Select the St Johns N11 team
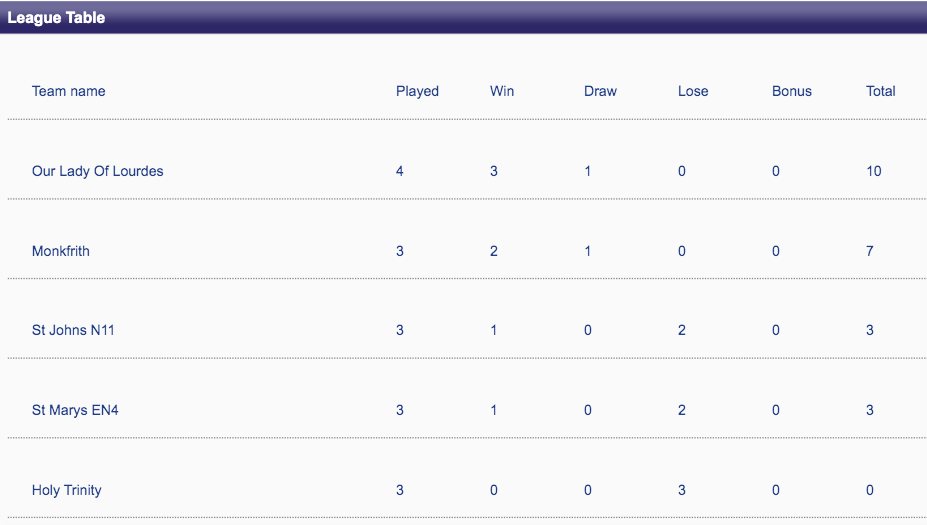This screenshot has width=927, height=525. 73,330
